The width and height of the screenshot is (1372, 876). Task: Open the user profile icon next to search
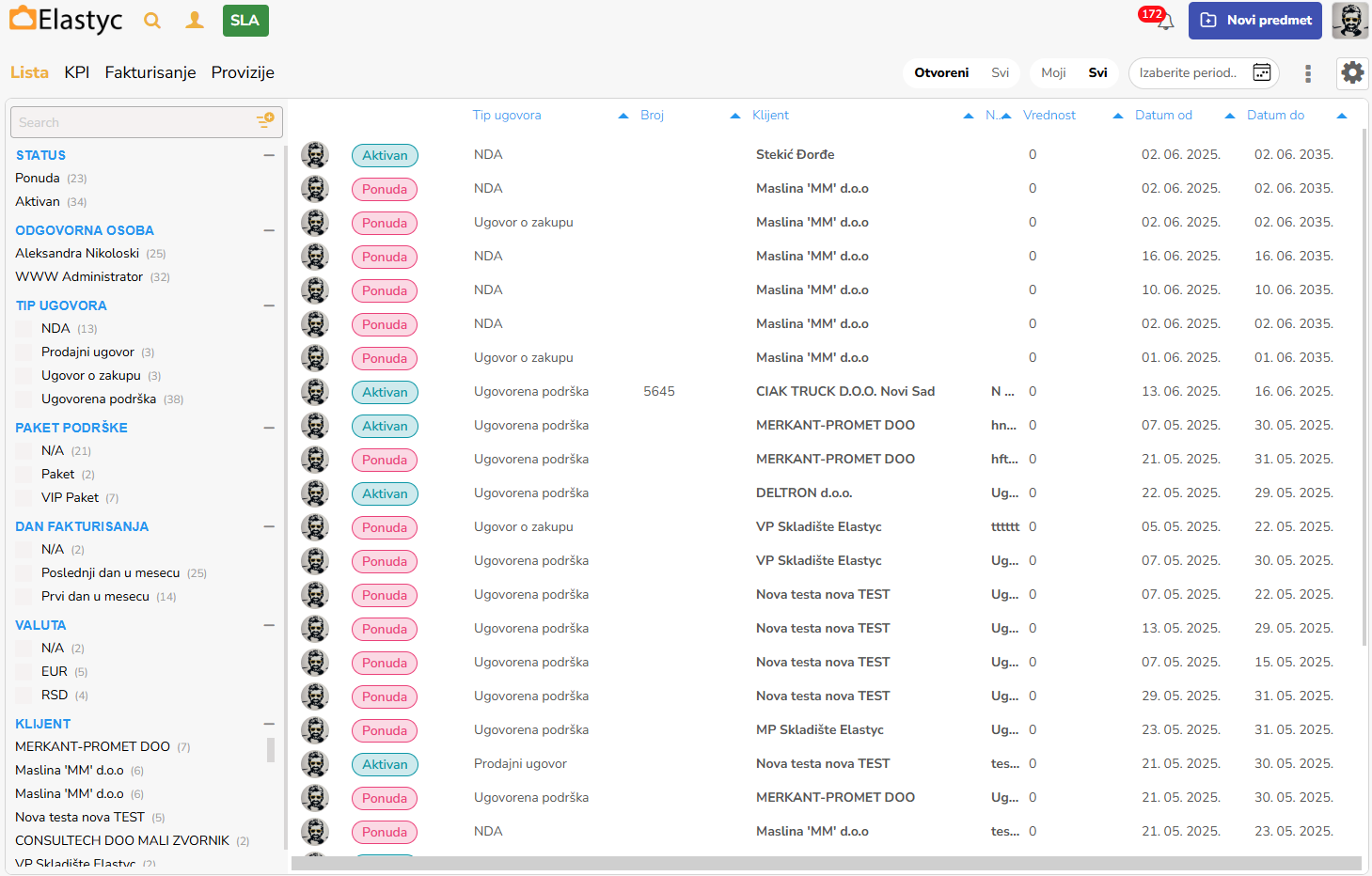coord(195,21)
